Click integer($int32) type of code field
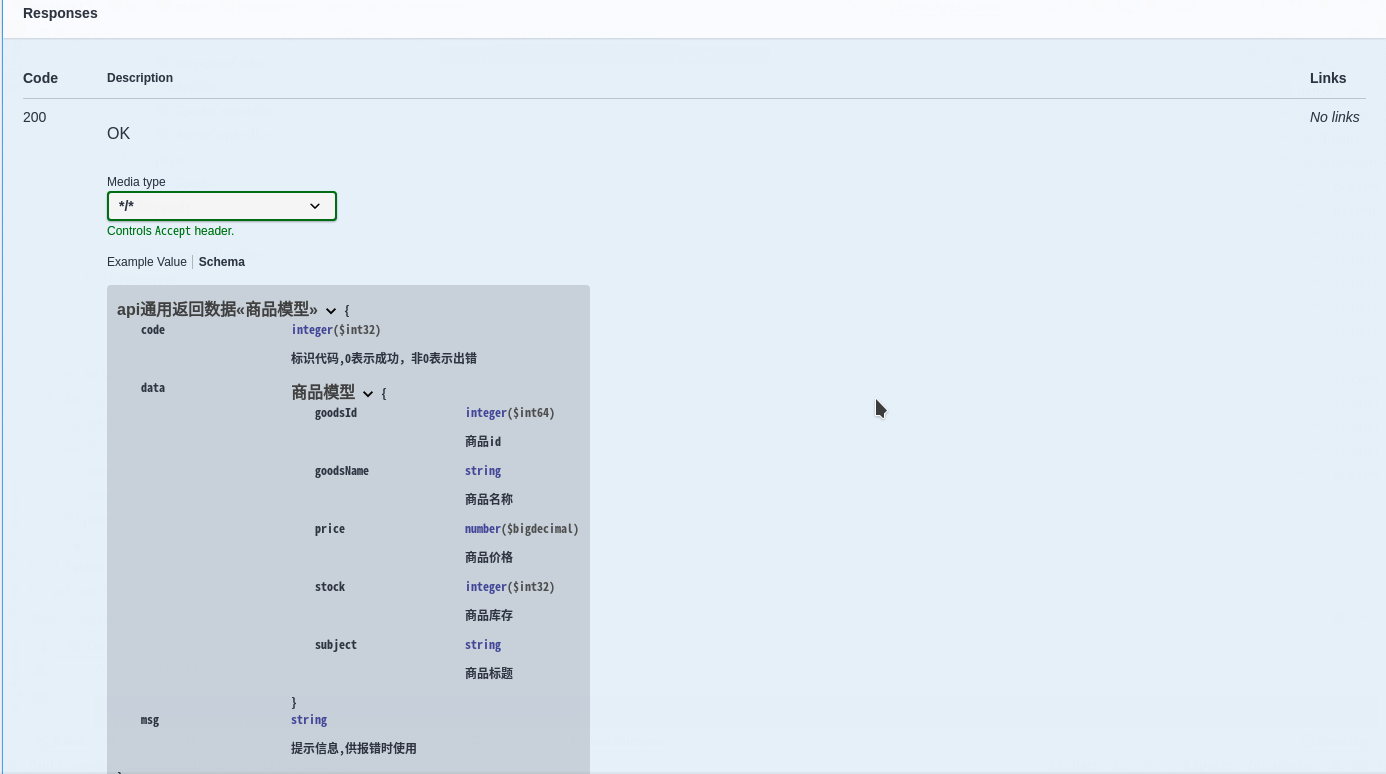This screenshot has height=774, width=1386. tap(333, 329)
